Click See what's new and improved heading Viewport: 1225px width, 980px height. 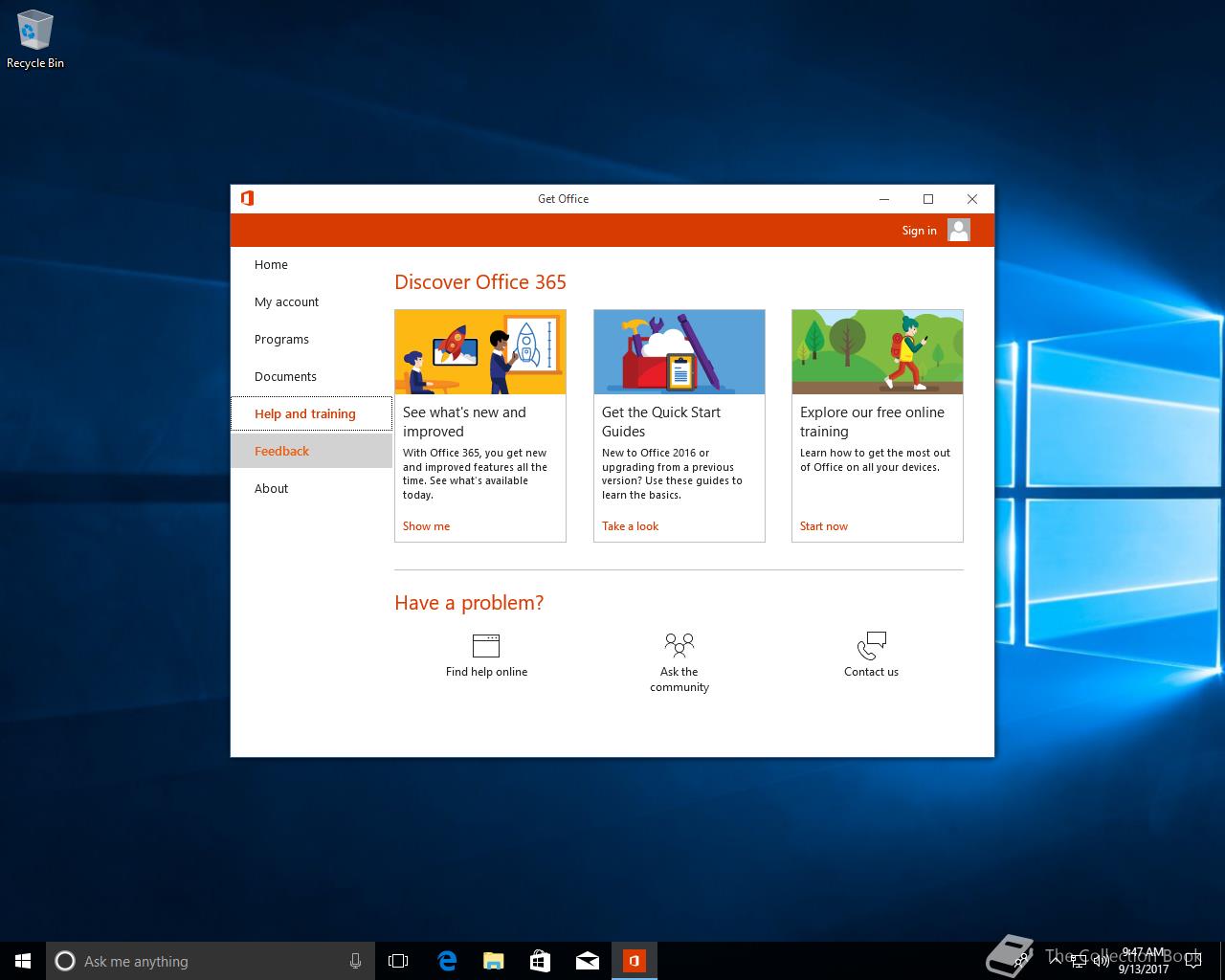coord(464,421)
